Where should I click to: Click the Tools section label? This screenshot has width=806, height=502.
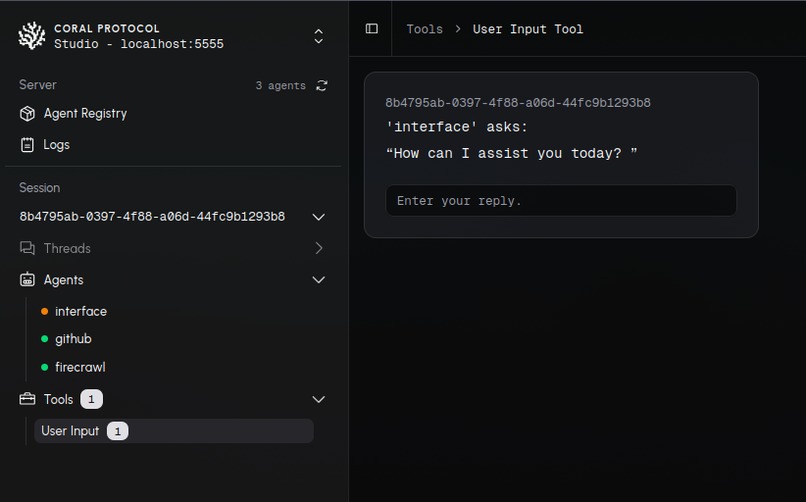tap(58, 399)
